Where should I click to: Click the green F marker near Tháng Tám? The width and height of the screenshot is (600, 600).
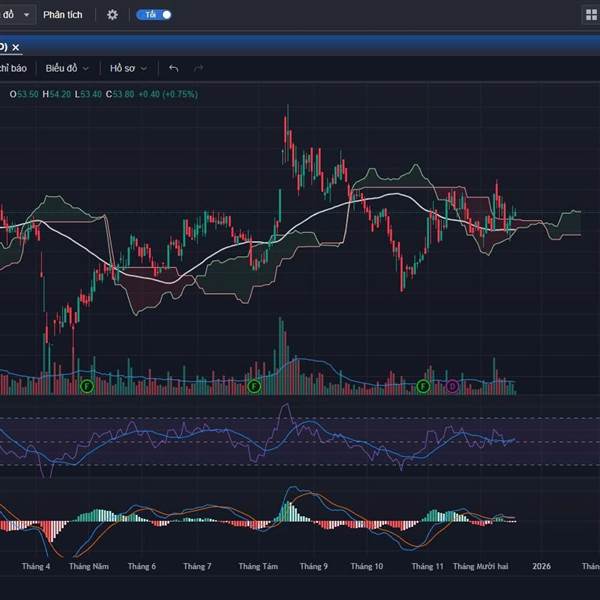coord(254,385)
